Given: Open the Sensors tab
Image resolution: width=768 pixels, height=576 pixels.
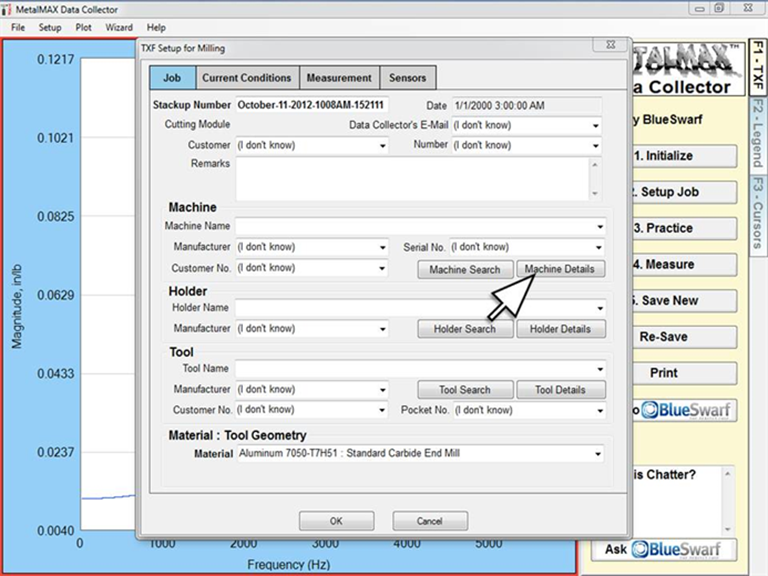Looking at the screenshot, I should [x=408, y=78].
